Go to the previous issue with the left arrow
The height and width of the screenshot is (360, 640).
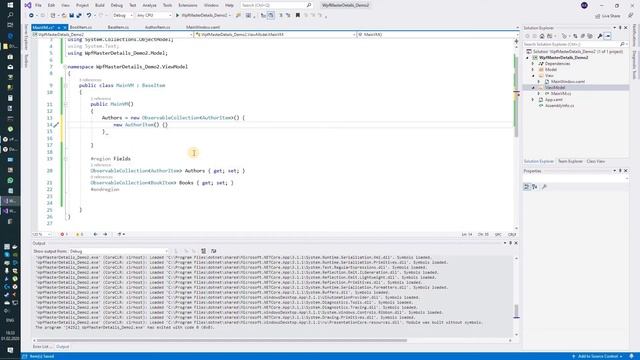[x=95, y=234]
